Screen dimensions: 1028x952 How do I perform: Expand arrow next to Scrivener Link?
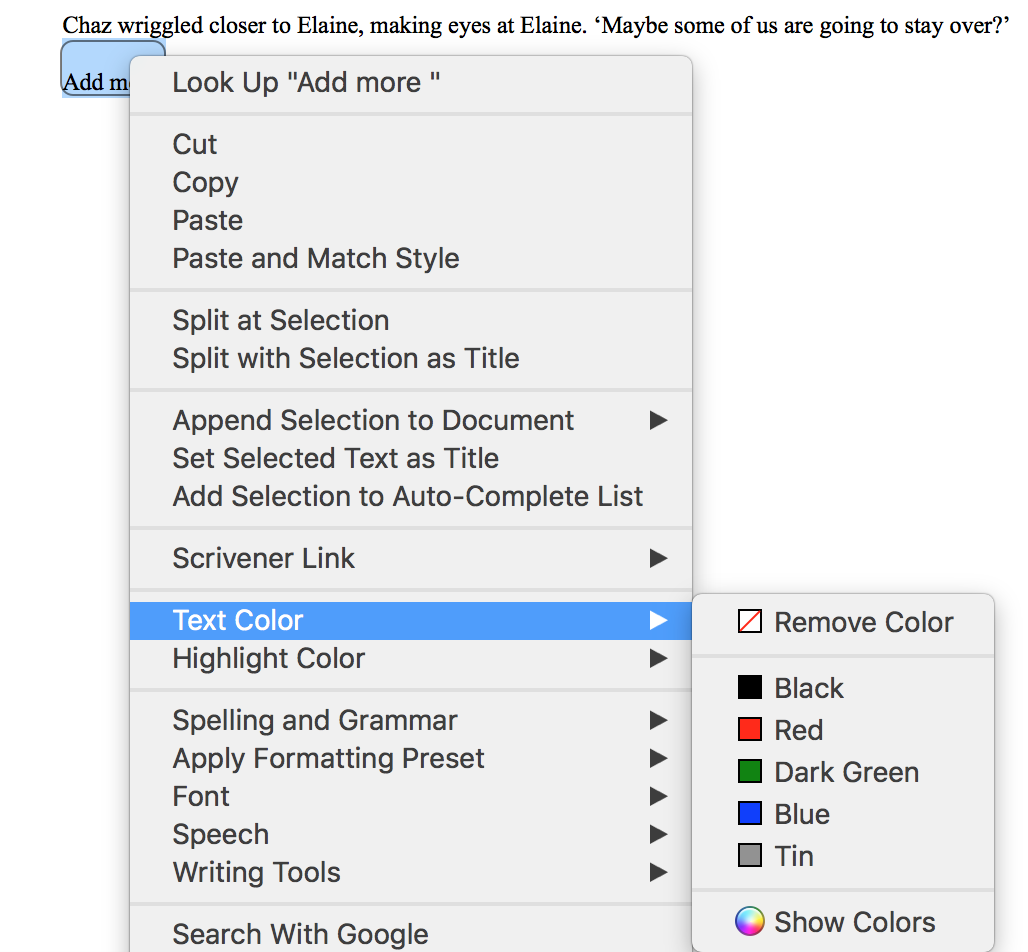click(658, 559)
